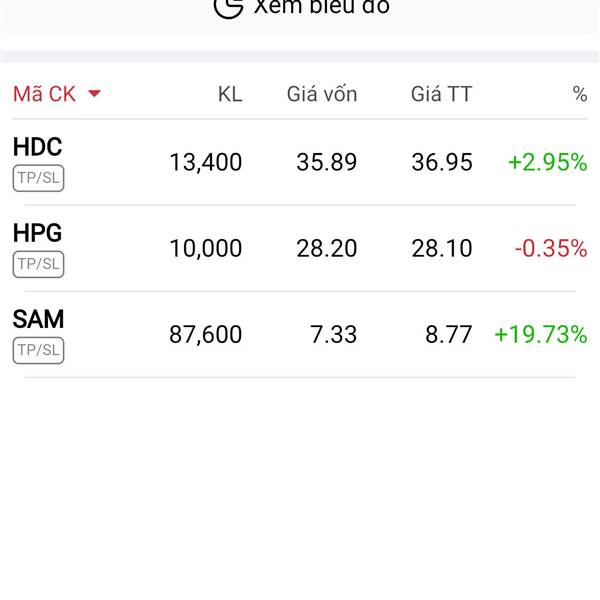Image resolution: width=600 pixels, height=600 pixels.
Task: Toggle sort arrow beside Mã CK
Action: pyautogui.click(x=94, y=93)
